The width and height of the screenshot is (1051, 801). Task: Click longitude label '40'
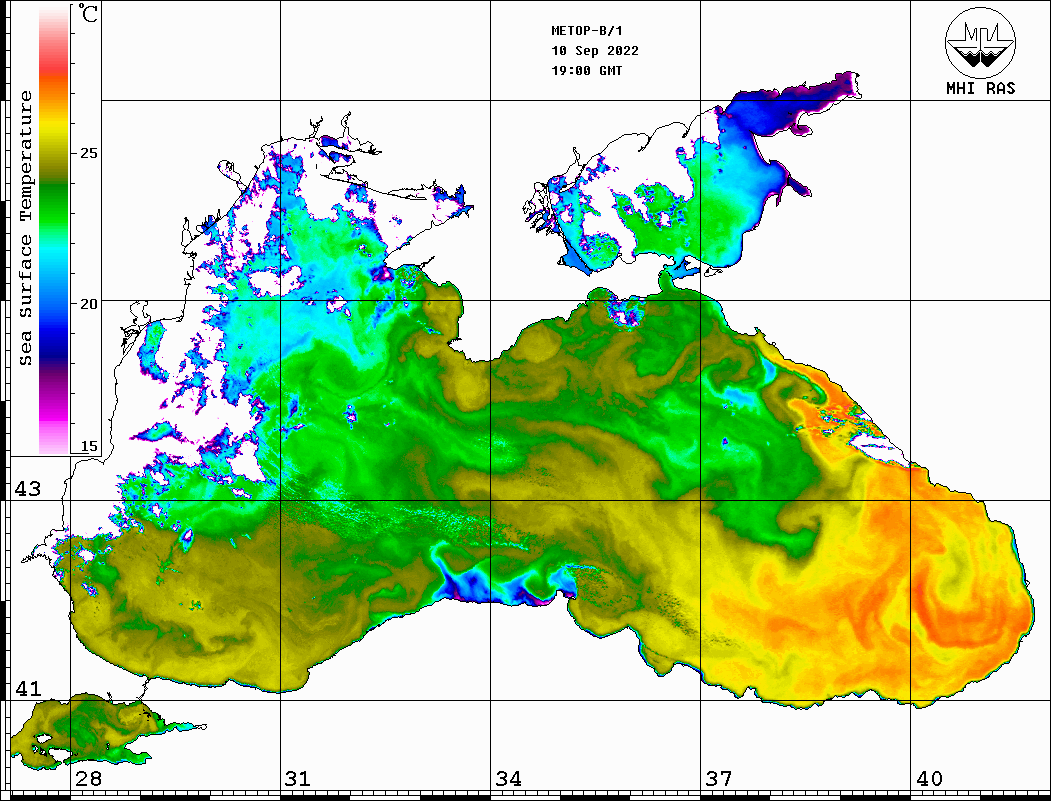tap(929, 778)
